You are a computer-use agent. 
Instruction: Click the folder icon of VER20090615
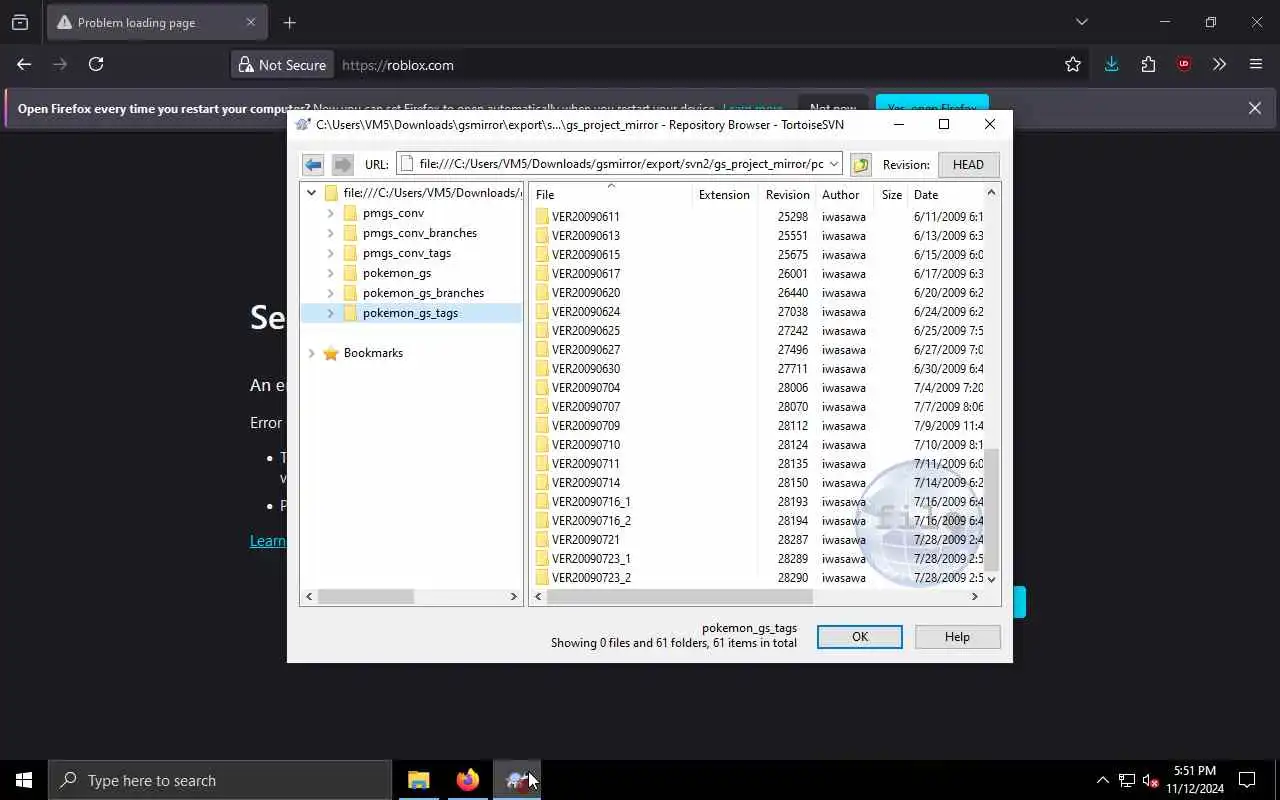[542, 255]
